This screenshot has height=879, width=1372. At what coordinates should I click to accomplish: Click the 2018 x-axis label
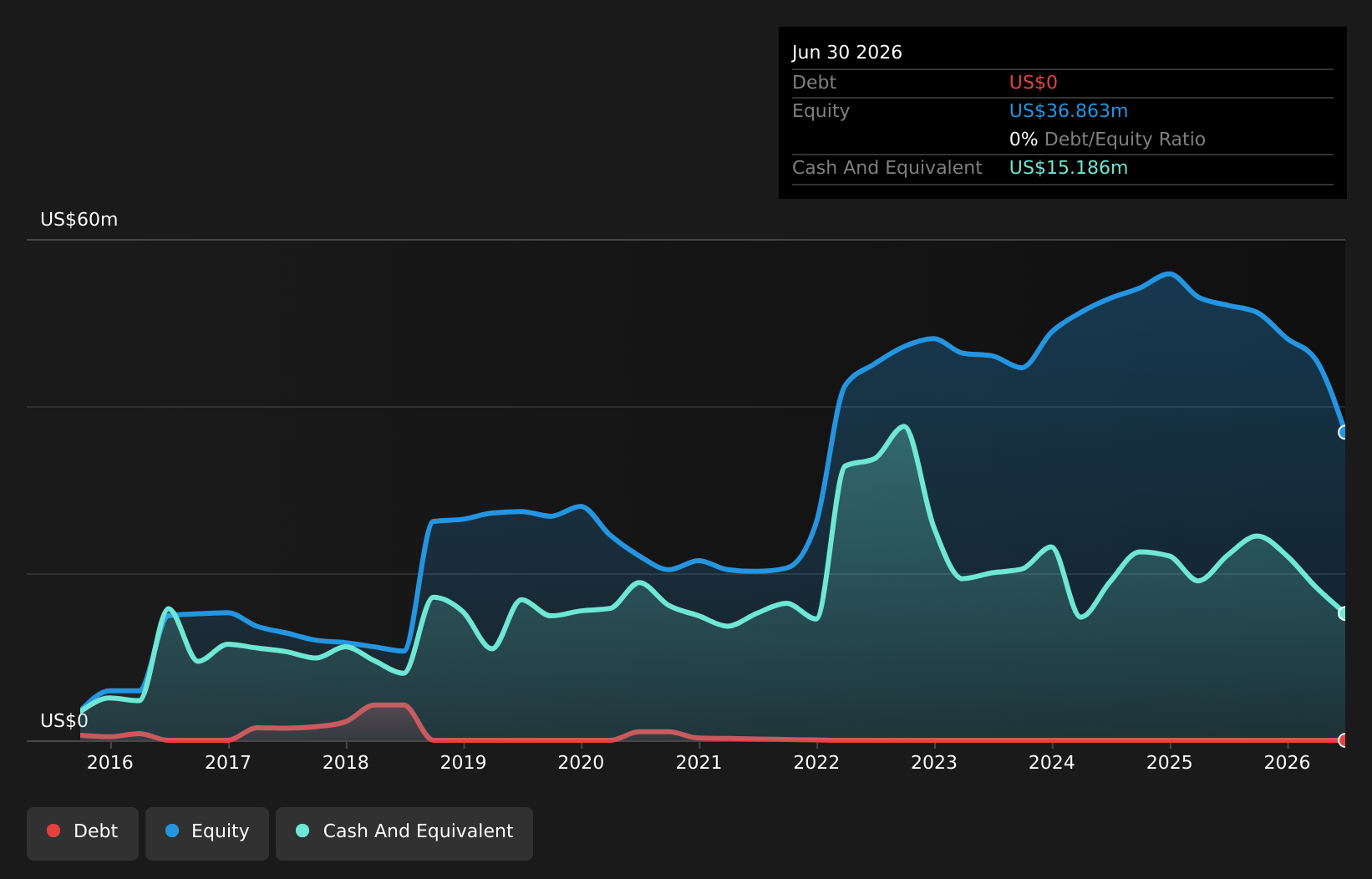click(346, 762)
